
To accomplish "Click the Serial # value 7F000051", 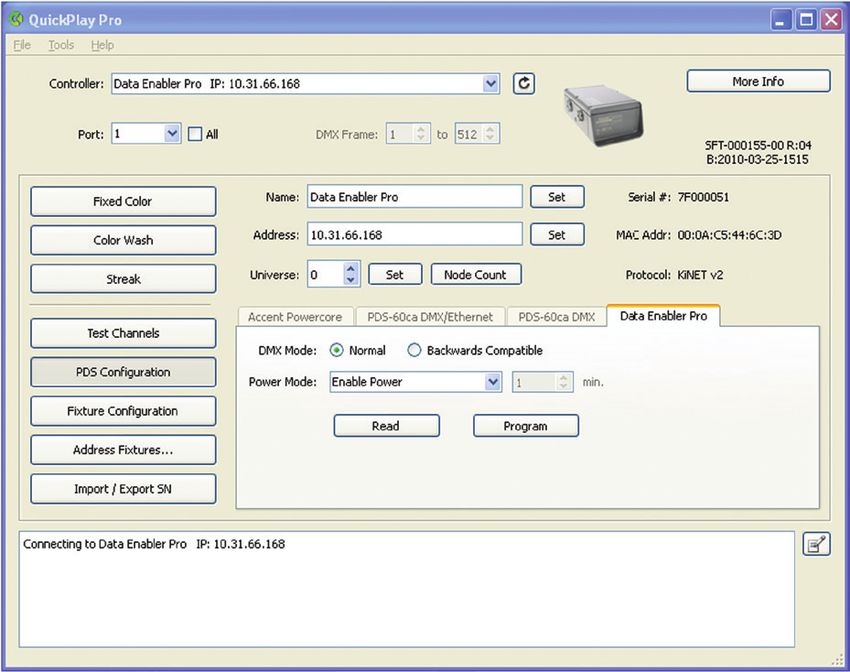I will pos(703,197).
